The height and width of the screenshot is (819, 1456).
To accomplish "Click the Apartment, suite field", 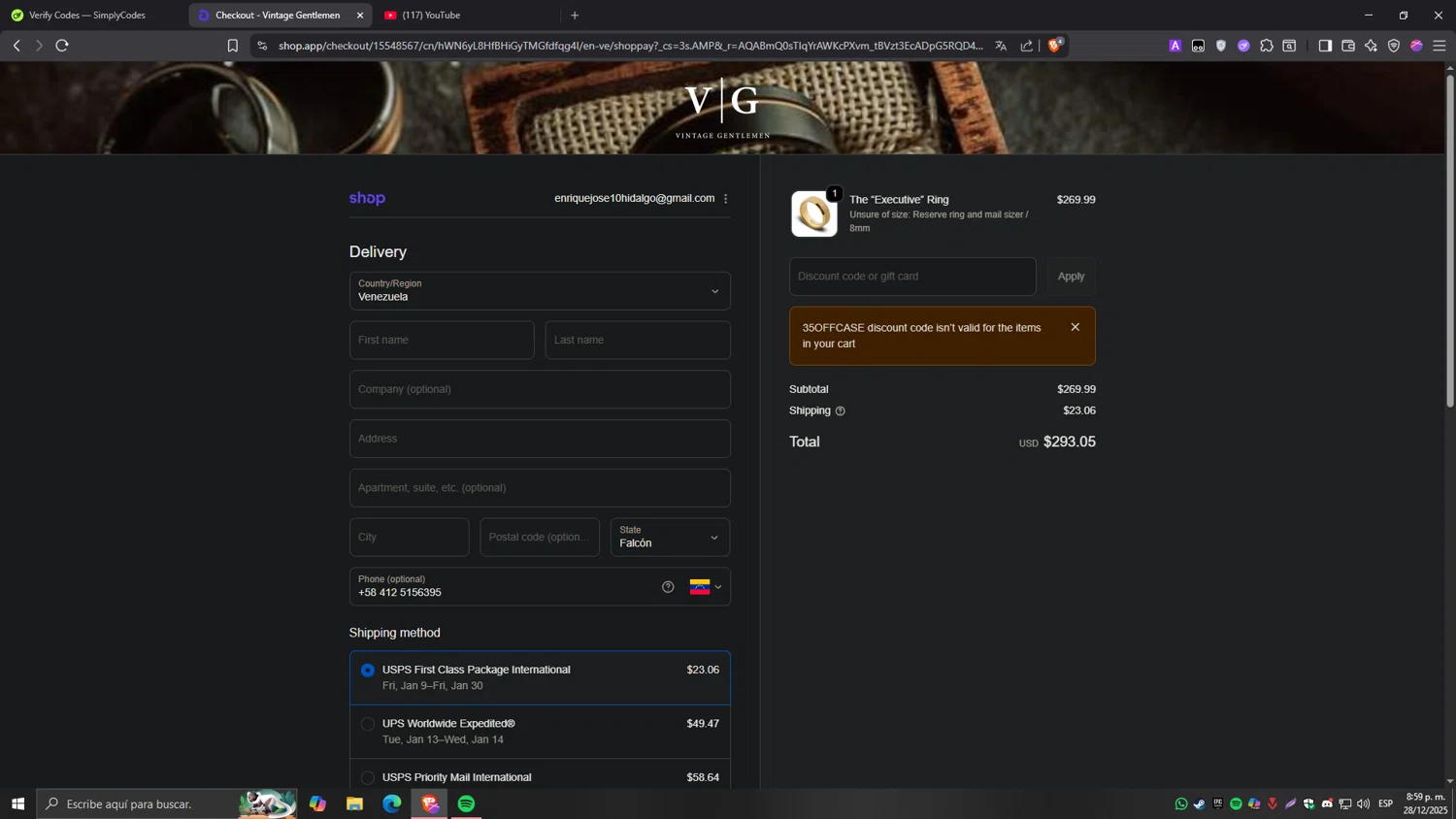I will coord(540,488).
